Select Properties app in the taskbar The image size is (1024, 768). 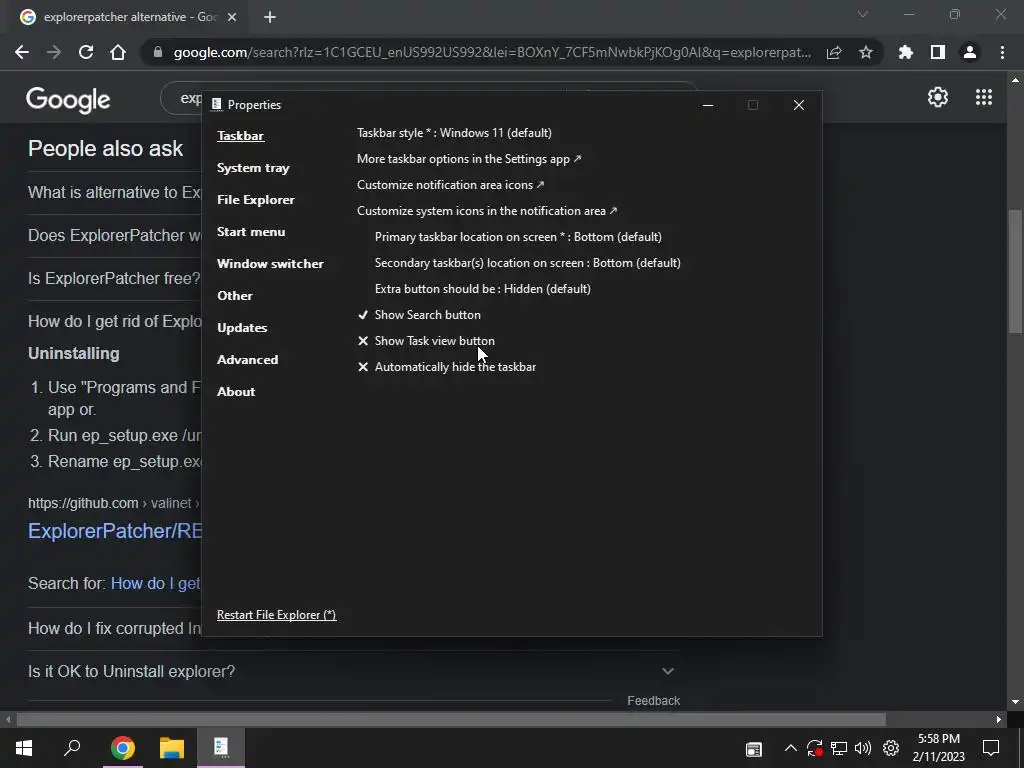221,748
